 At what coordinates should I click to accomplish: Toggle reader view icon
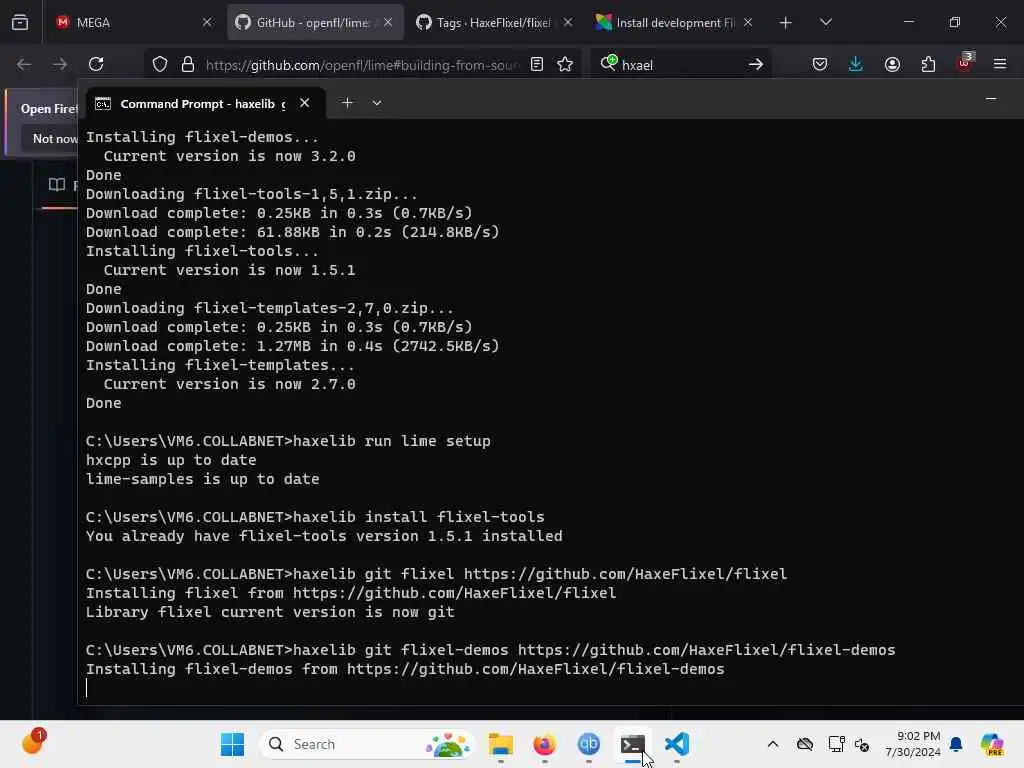click(537, 64)
